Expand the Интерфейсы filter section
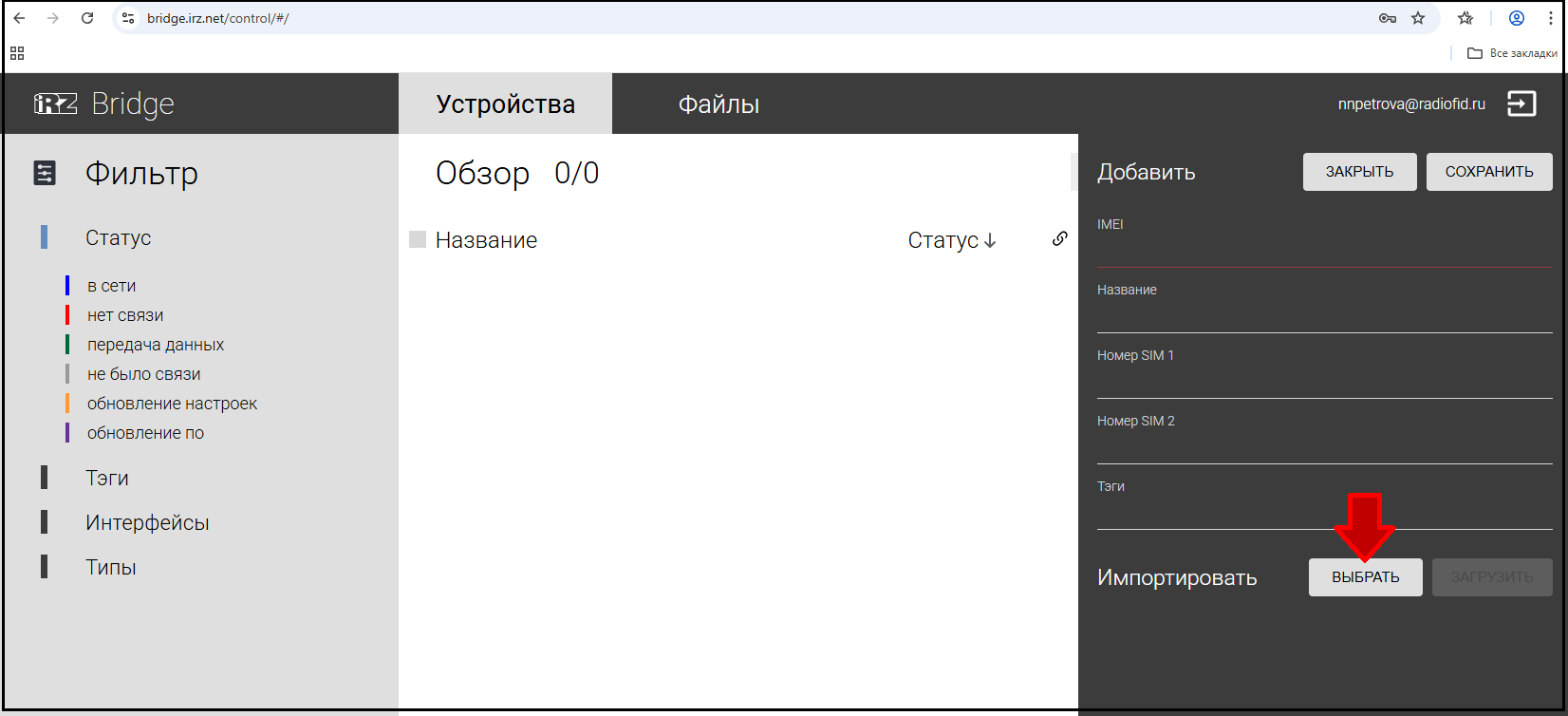The image size is (1568, 716). [x=147, y=522]
